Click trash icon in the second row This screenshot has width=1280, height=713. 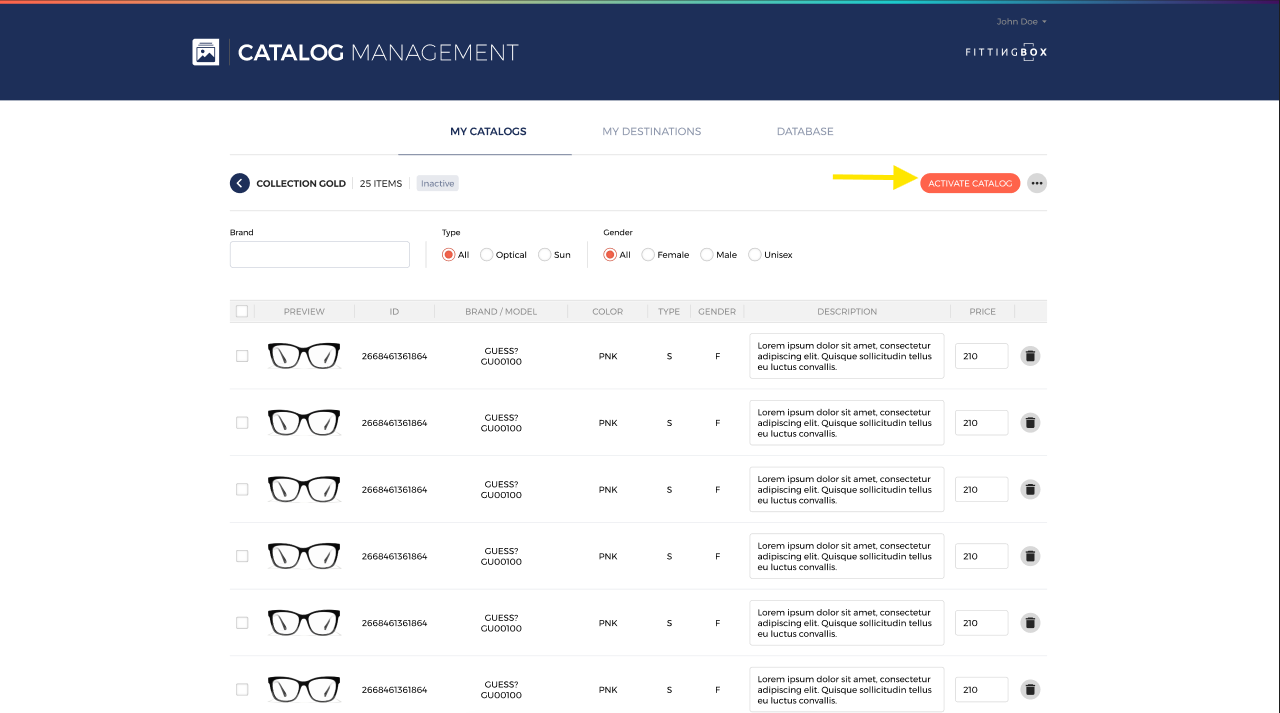point(1030,423)
